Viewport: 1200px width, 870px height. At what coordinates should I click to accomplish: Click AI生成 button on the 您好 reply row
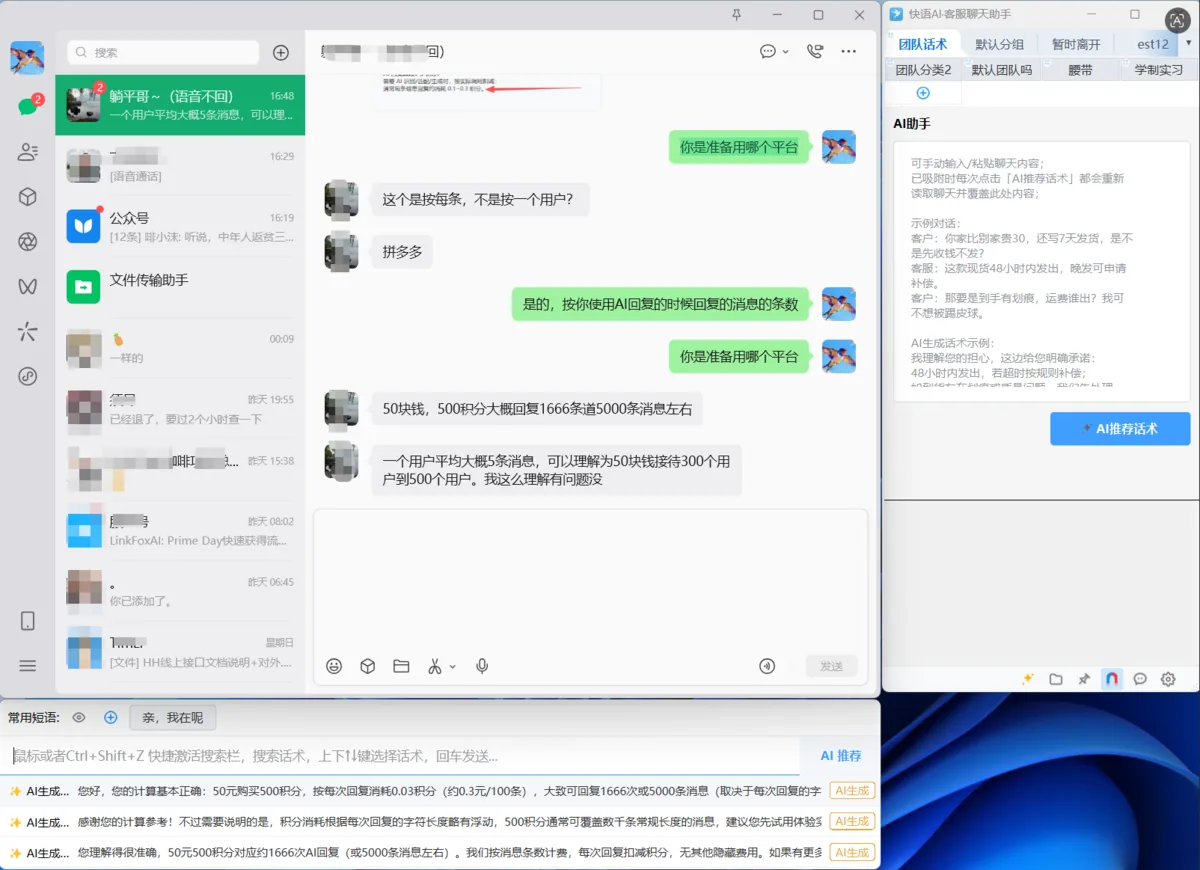point(853,790)
